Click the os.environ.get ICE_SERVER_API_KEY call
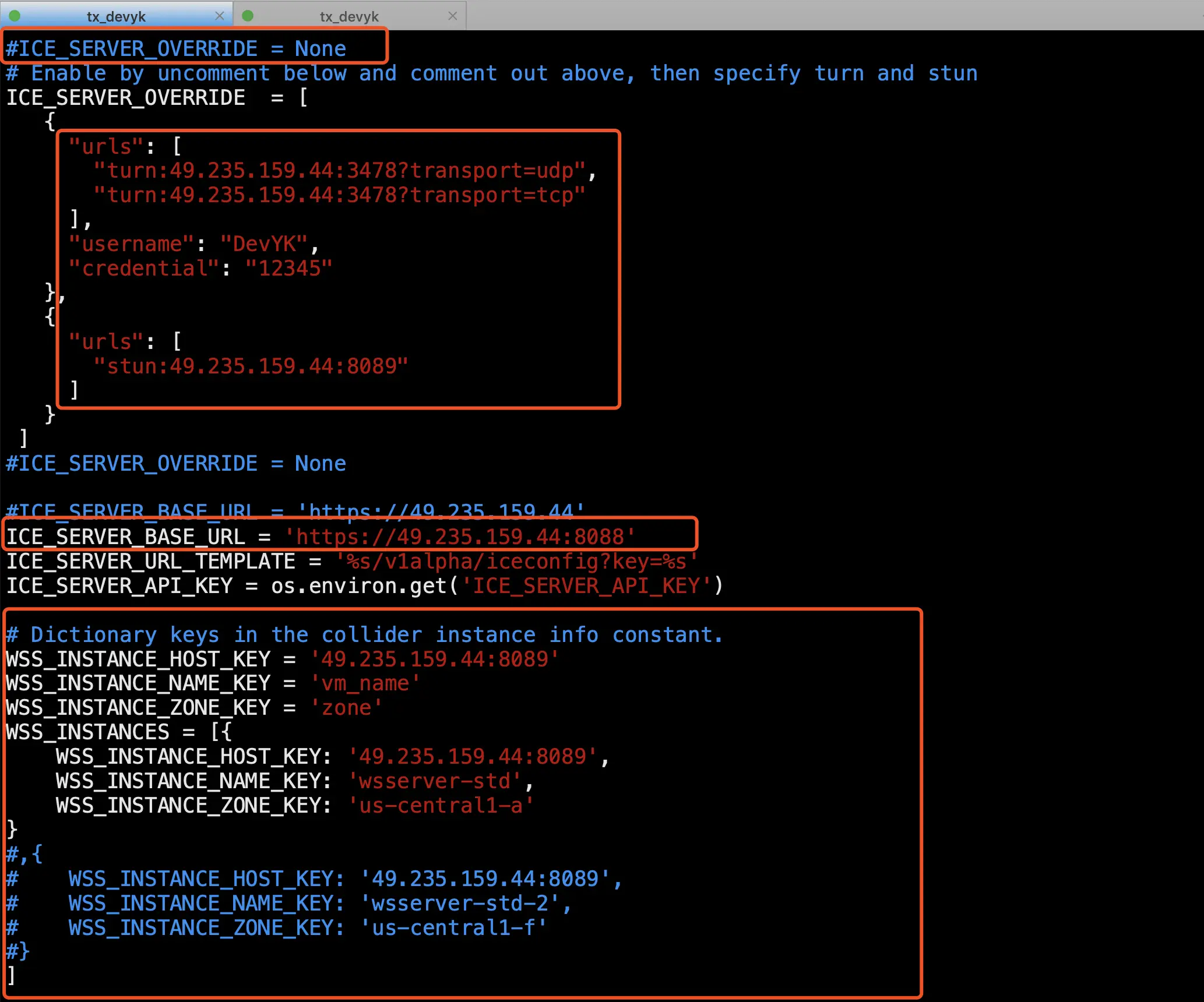 click(497, 585)
